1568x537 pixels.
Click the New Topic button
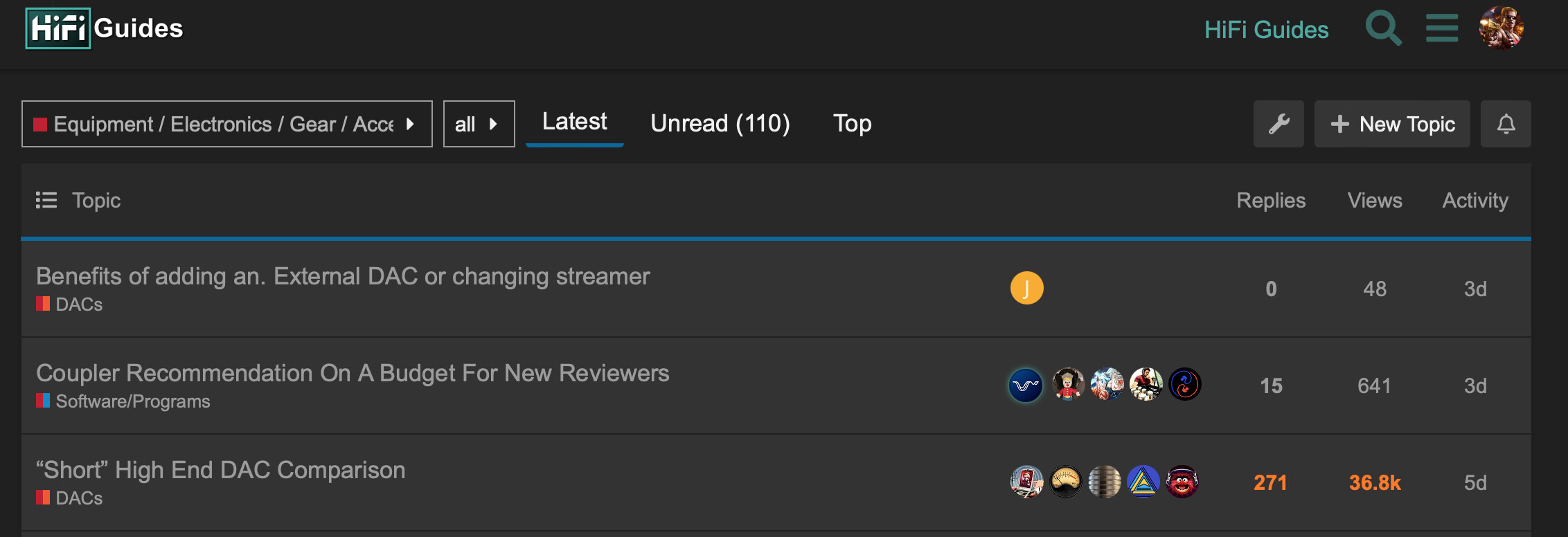coord(1392,124)
